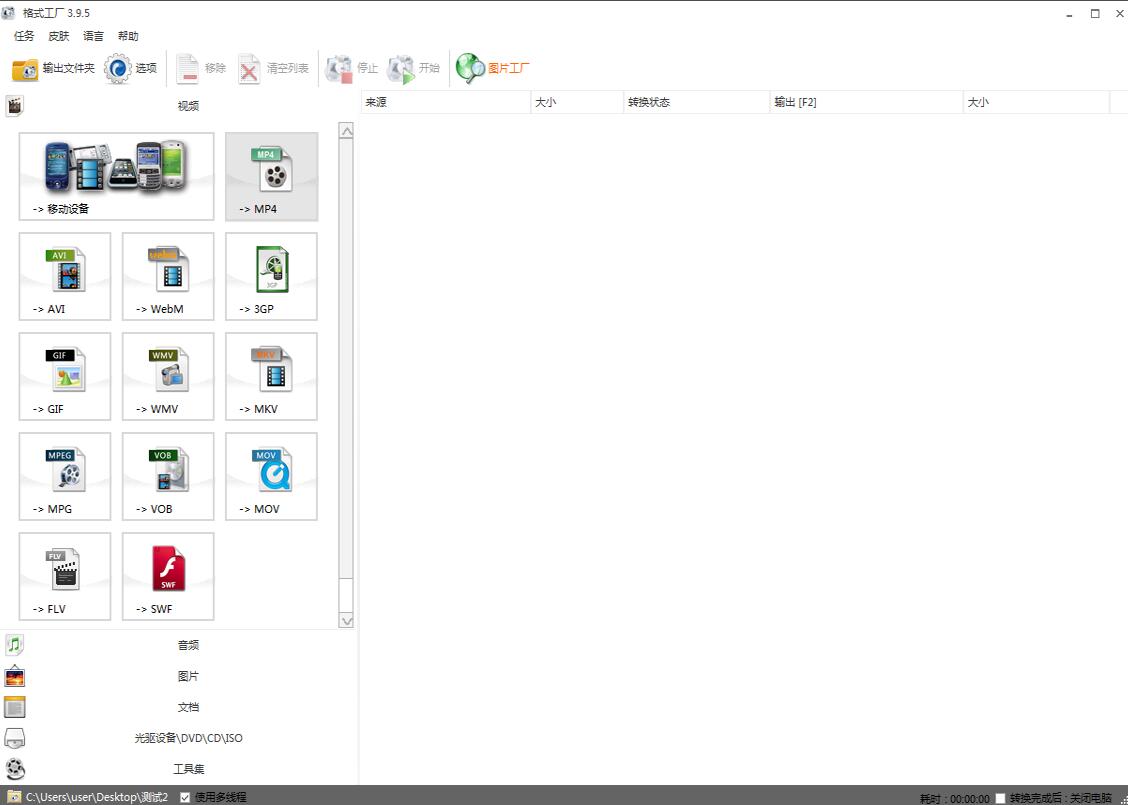This screenshot has width=1128, height=805.
Task: Sort by 来源 source column header
Action: coord(445,102)
